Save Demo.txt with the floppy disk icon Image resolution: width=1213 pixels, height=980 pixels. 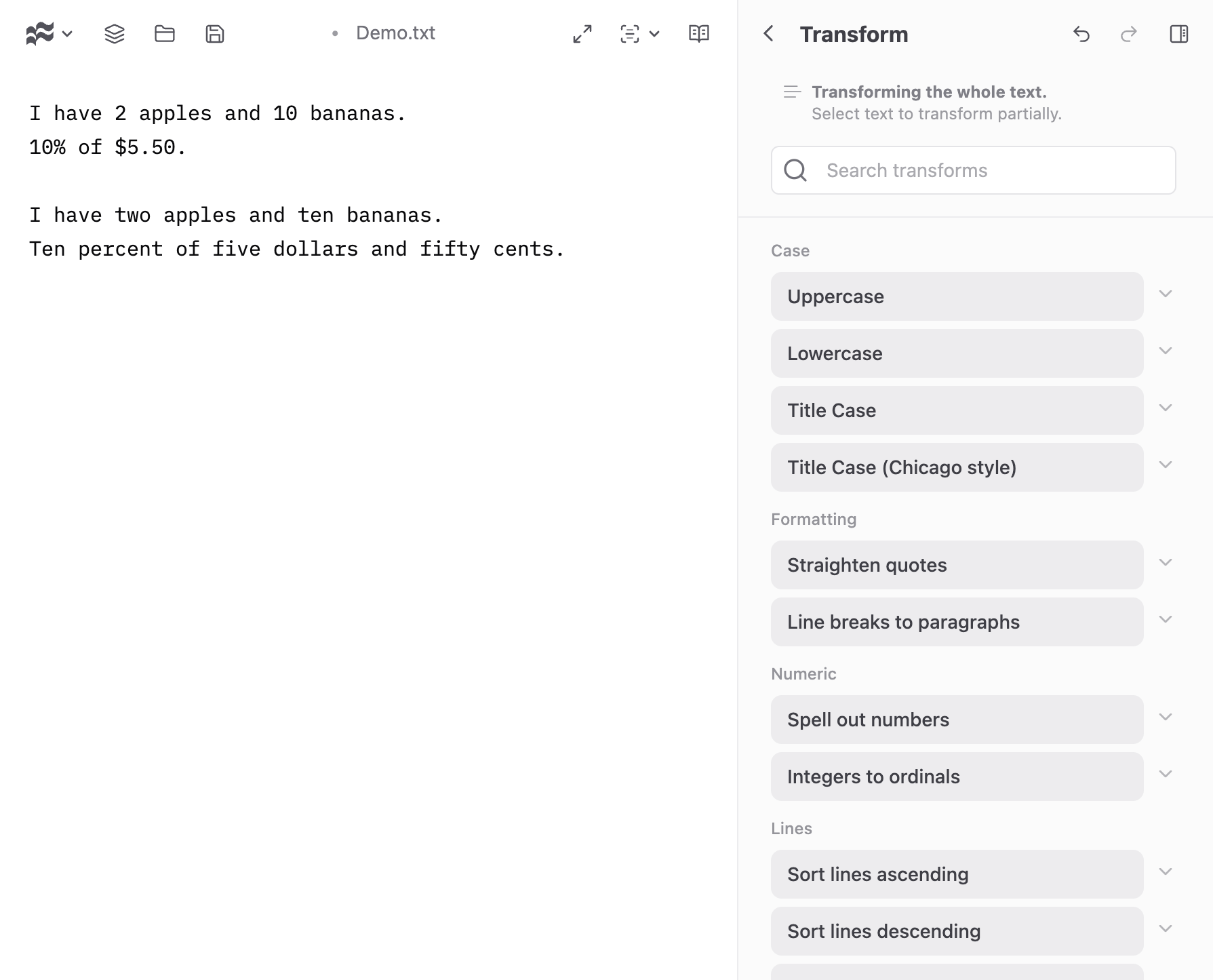[x=214, y=33]
